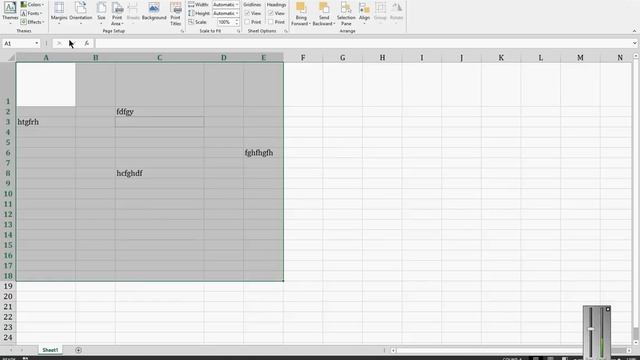
Task: Click the Scale spinner arrows
Action: [x=237, y=22]
